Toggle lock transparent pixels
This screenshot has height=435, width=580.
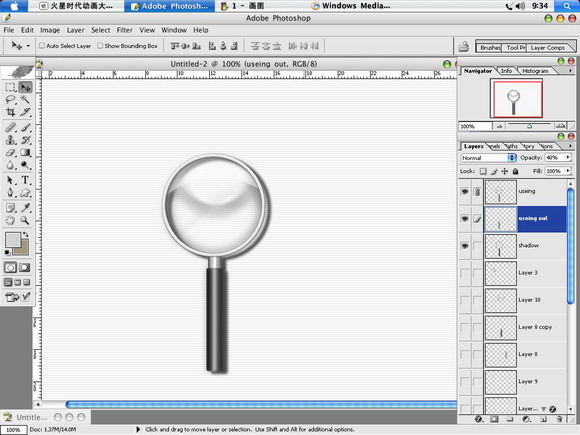(483, 171)
